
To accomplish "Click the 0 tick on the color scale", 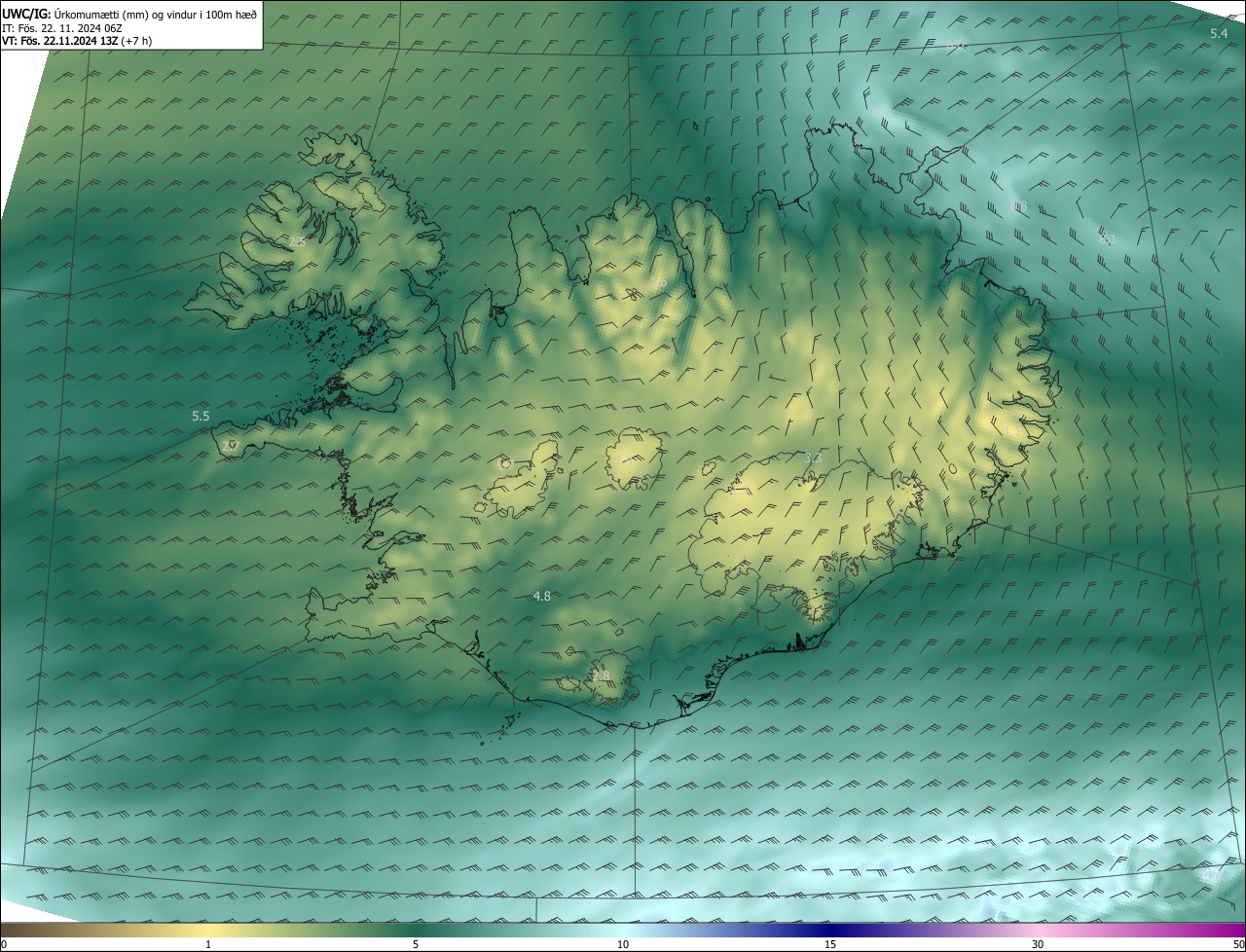I will [4, 944].
